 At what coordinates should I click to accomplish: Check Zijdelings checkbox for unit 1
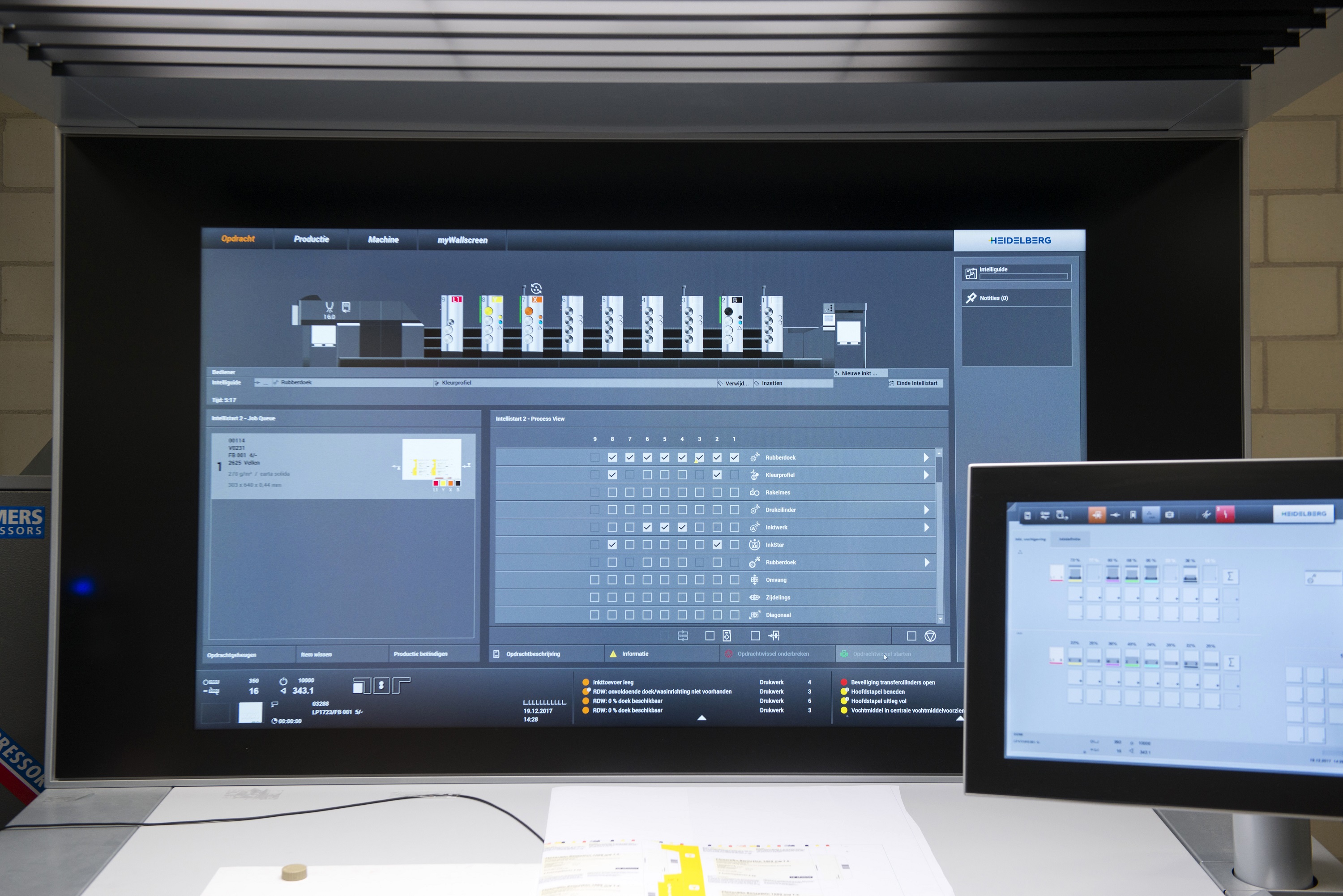[735, 597]
